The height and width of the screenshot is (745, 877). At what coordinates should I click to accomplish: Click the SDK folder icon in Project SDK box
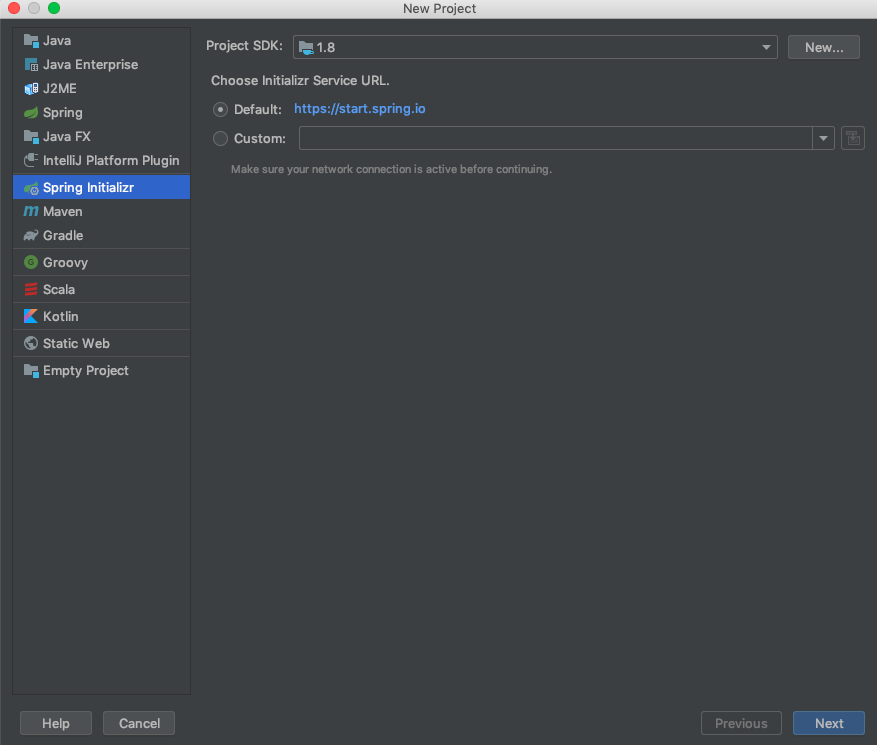tap(306, 48)
